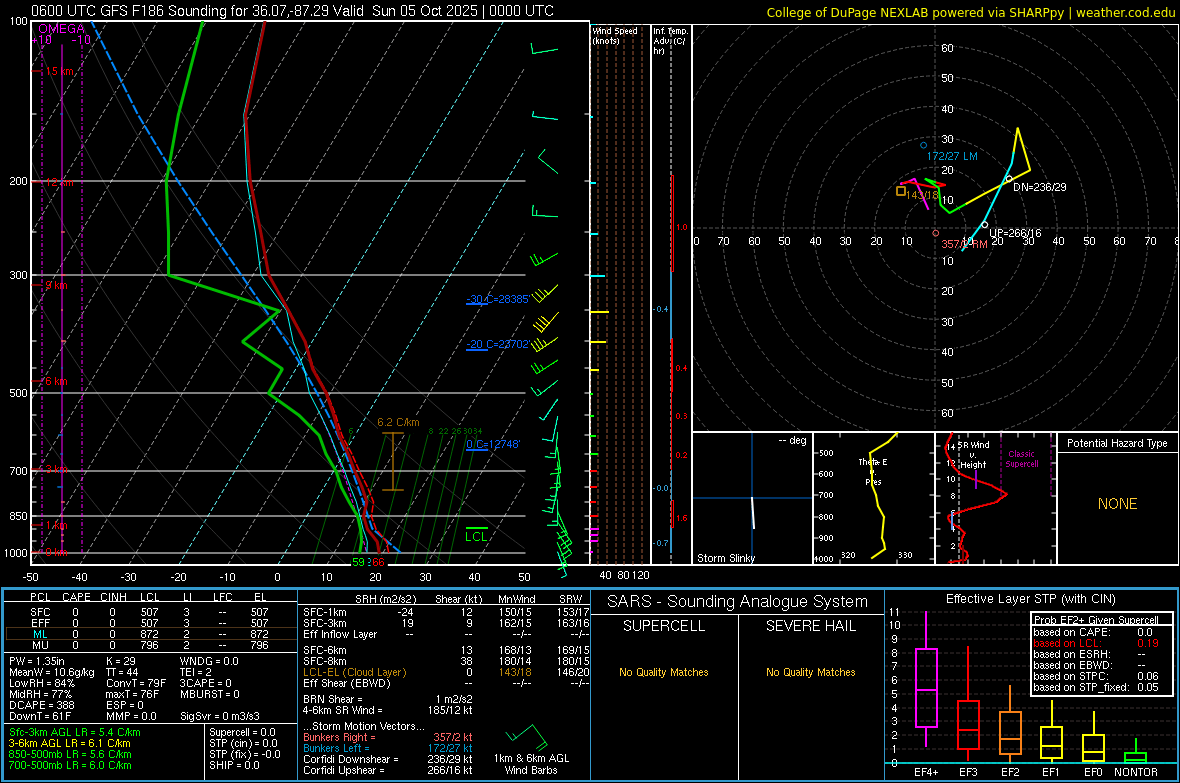Click the green LCL level marker
1180x783 pixels.
[476, 533]
